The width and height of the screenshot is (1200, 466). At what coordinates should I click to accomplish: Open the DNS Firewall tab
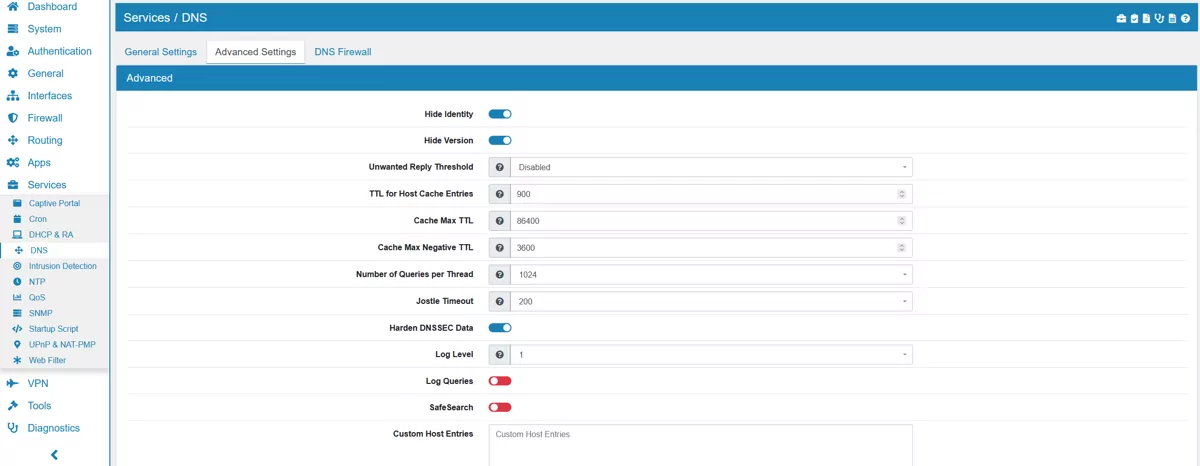coord(343,52)
